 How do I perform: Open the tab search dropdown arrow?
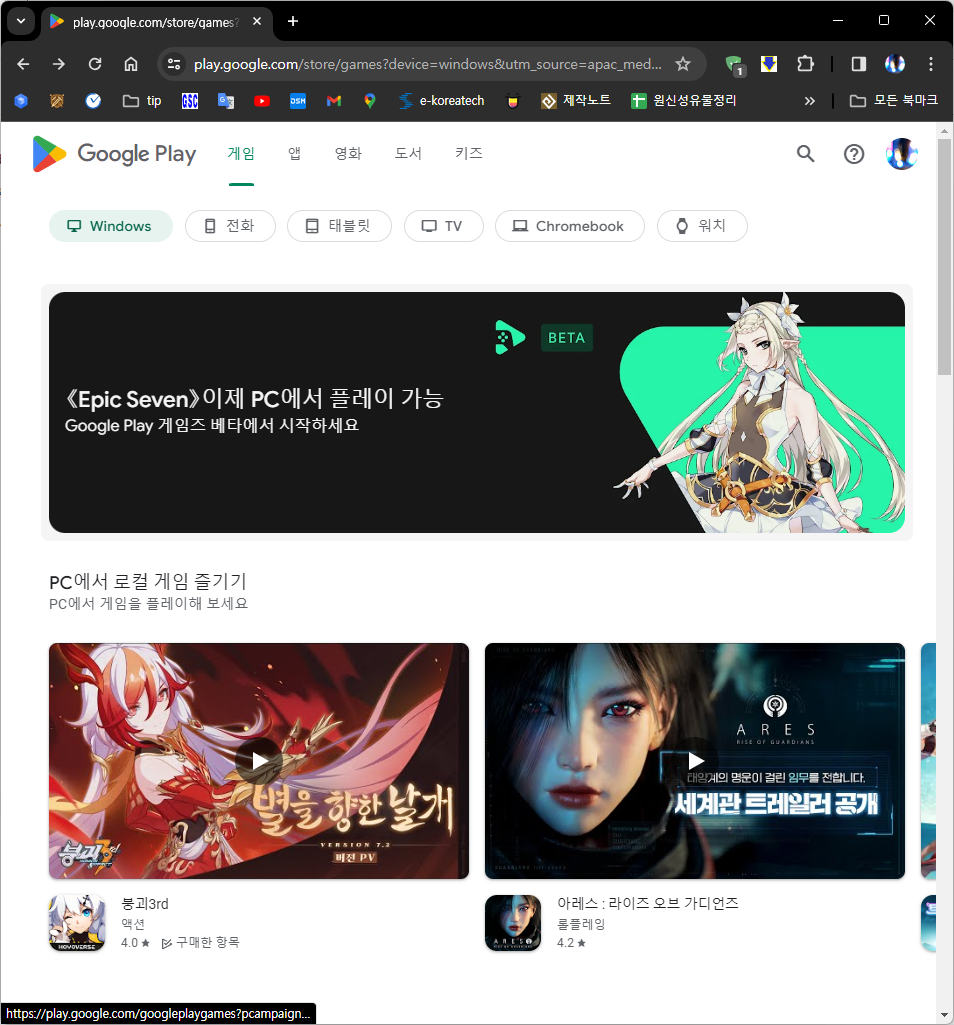(x=21, y=21)
